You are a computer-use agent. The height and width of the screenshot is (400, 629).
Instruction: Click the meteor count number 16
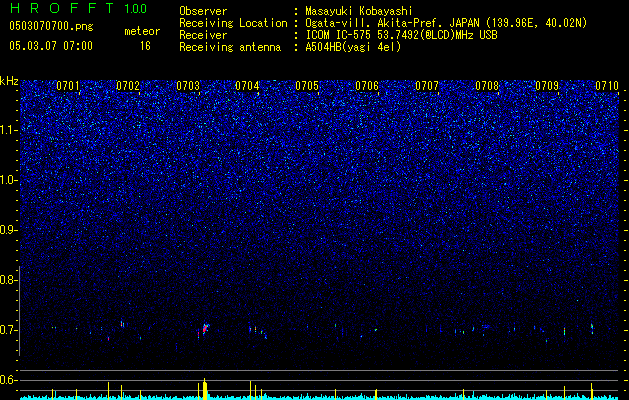point(145,46)
